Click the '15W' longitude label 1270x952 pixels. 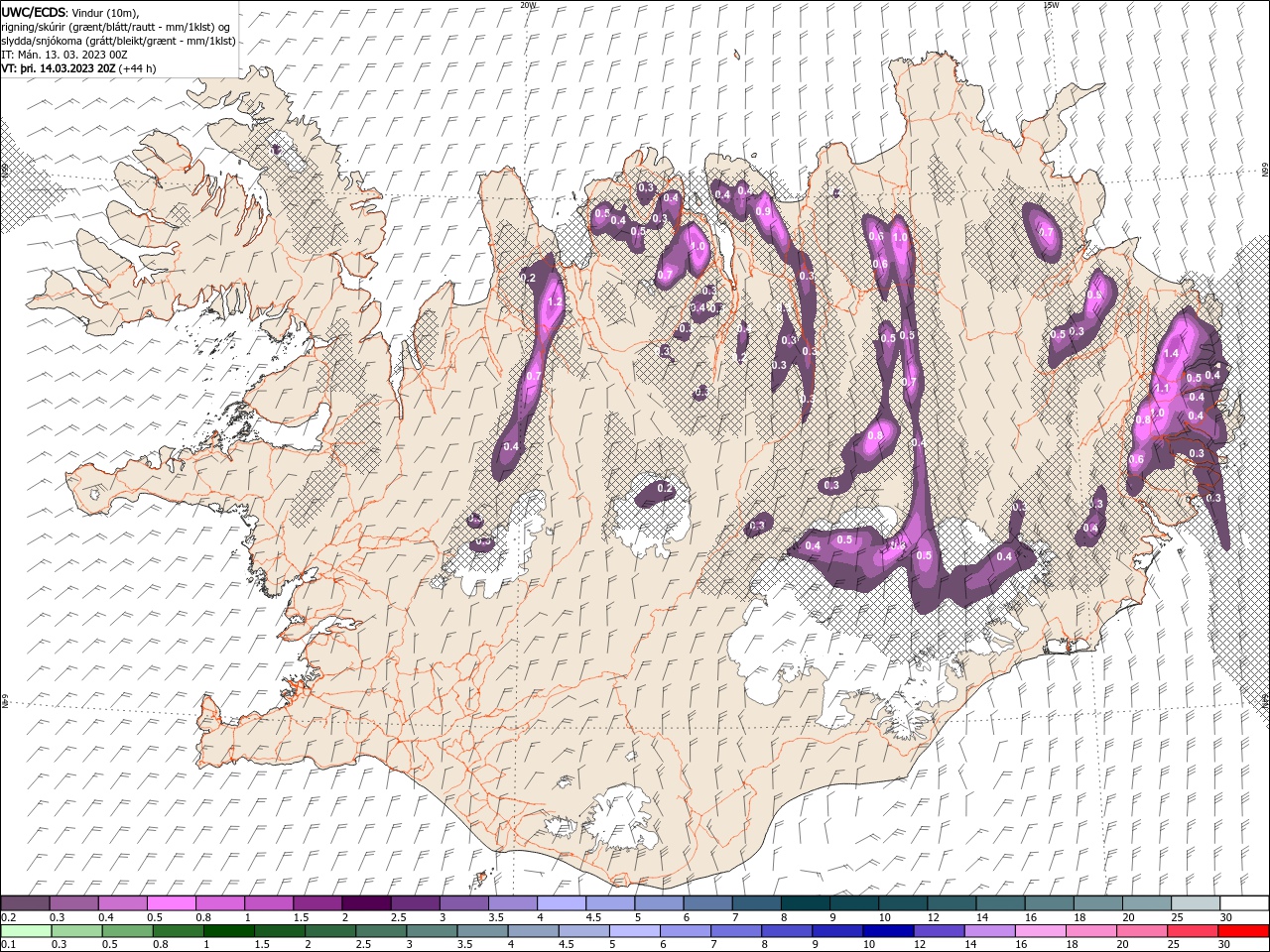point(1051,5)
